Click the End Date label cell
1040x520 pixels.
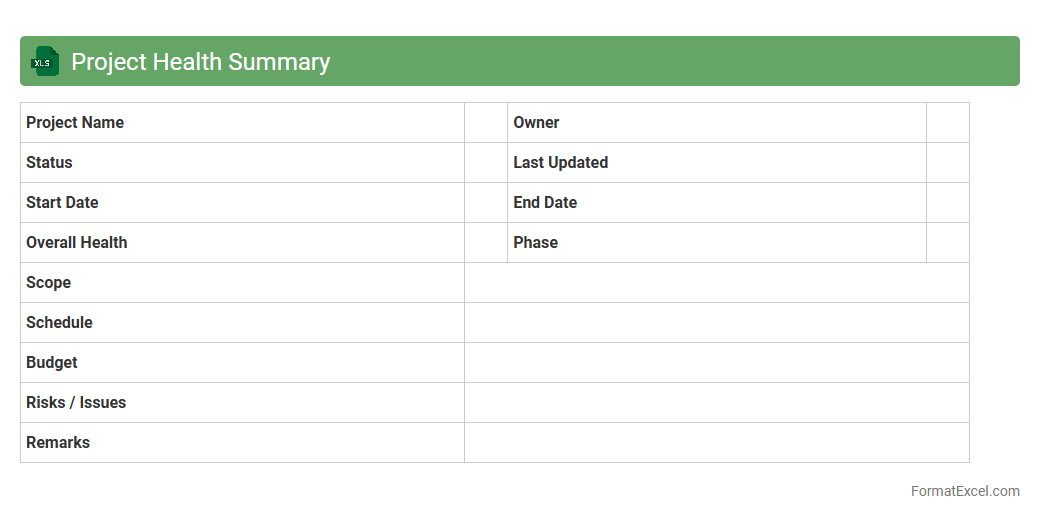point(716,203)
